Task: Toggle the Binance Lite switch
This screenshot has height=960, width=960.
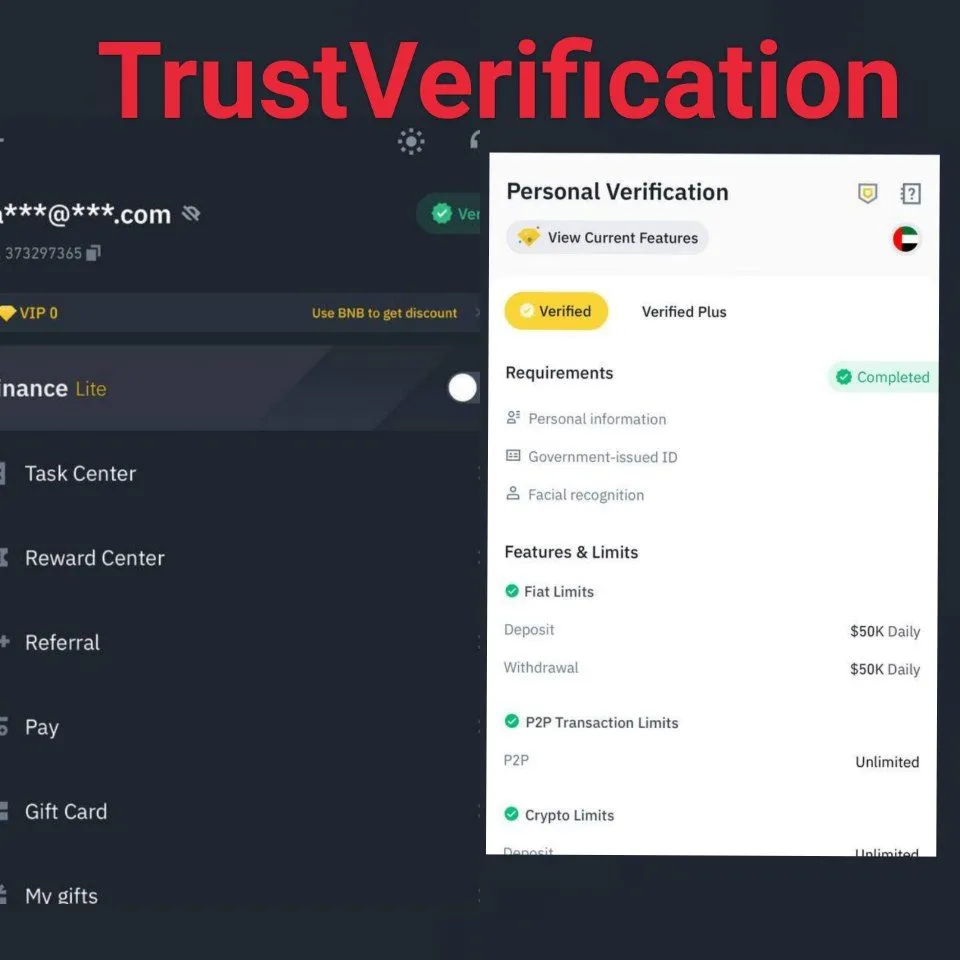Action: pyautogui.click(x=462, y=388)
